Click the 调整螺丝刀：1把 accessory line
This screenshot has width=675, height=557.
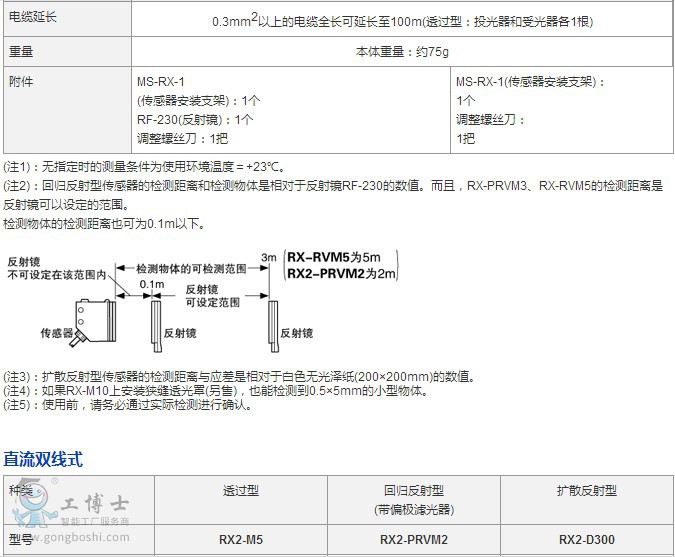coord(183,138)
